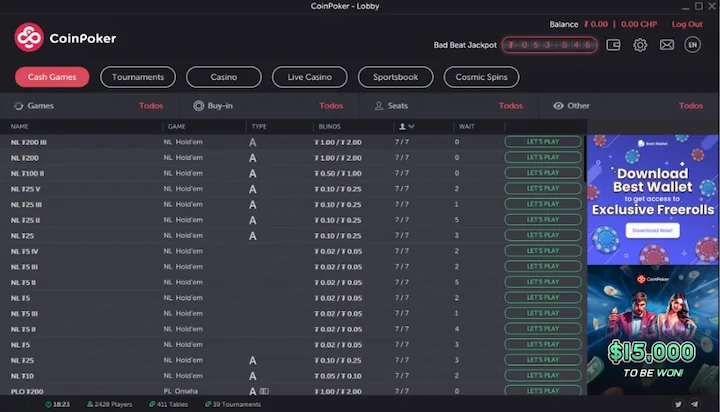Click the table list scrollbar
The width and height of the screenshot is (720, 412).
pos(585,158)
